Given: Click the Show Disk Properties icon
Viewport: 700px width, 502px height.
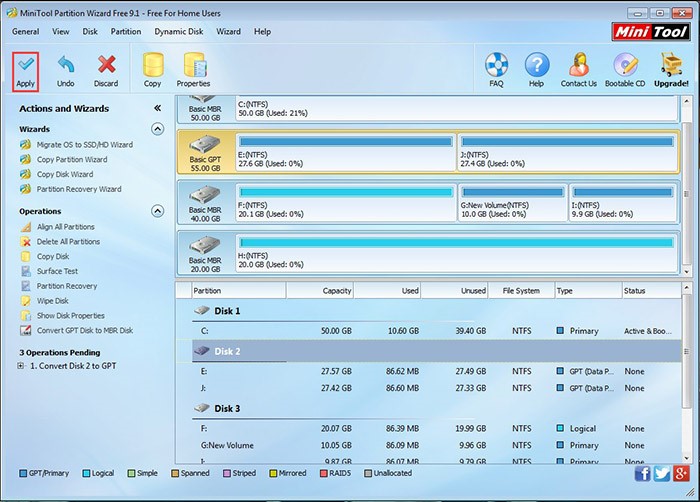Looking at the screenshot, I should coord(26,315).
